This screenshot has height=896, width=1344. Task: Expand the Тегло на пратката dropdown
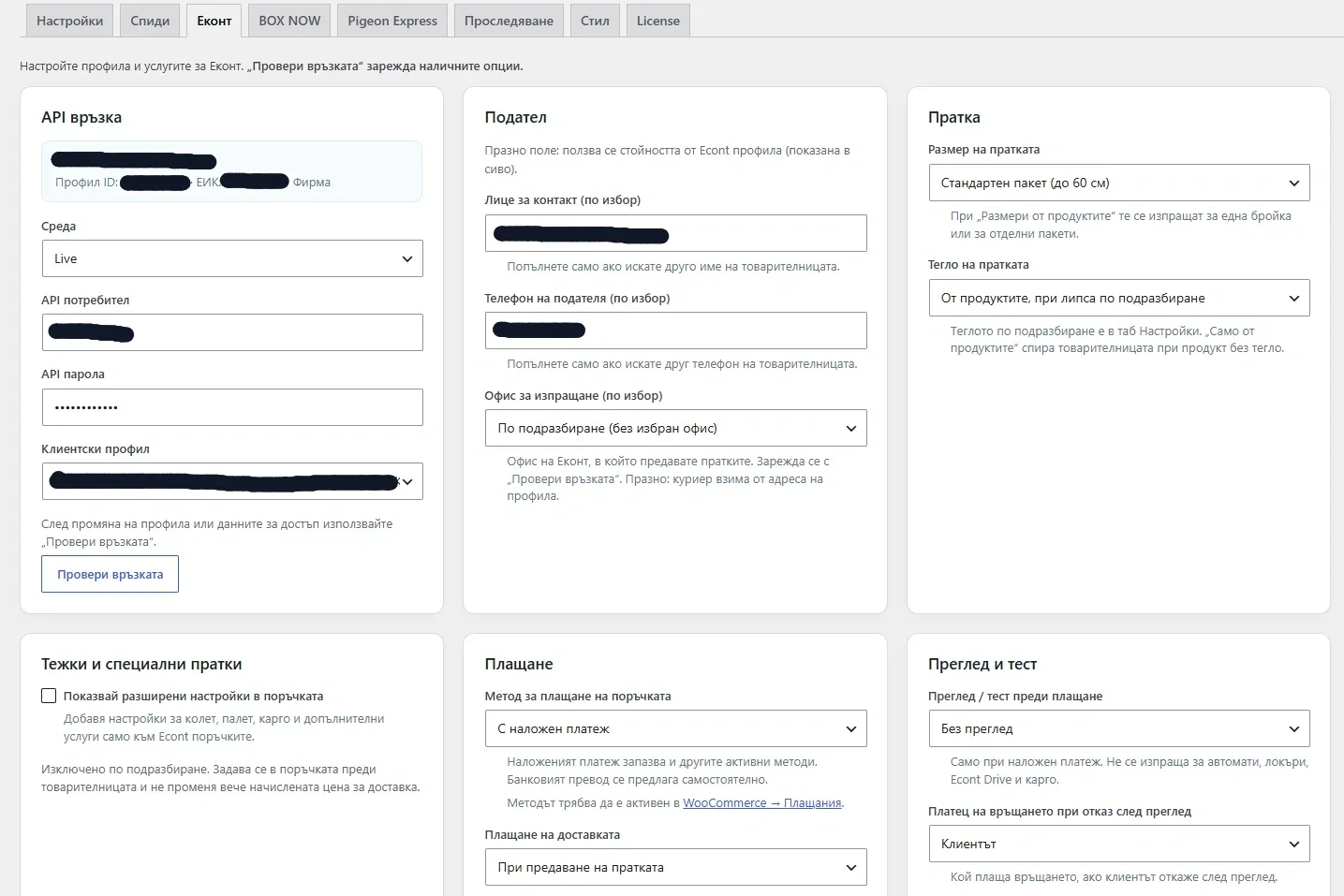tap(1119, 298)
